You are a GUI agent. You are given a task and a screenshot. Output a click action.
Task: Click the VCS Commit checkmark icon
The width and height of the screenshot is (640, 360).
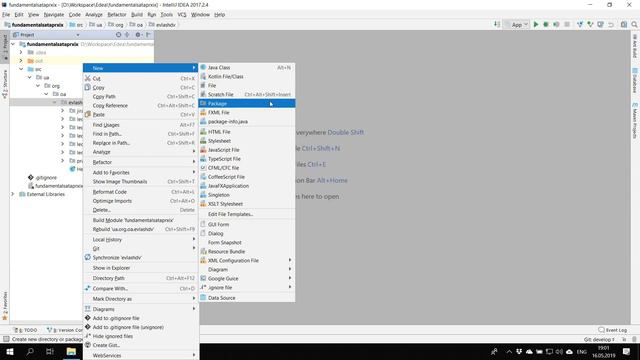pyautogui.click(x=590, y=24)
